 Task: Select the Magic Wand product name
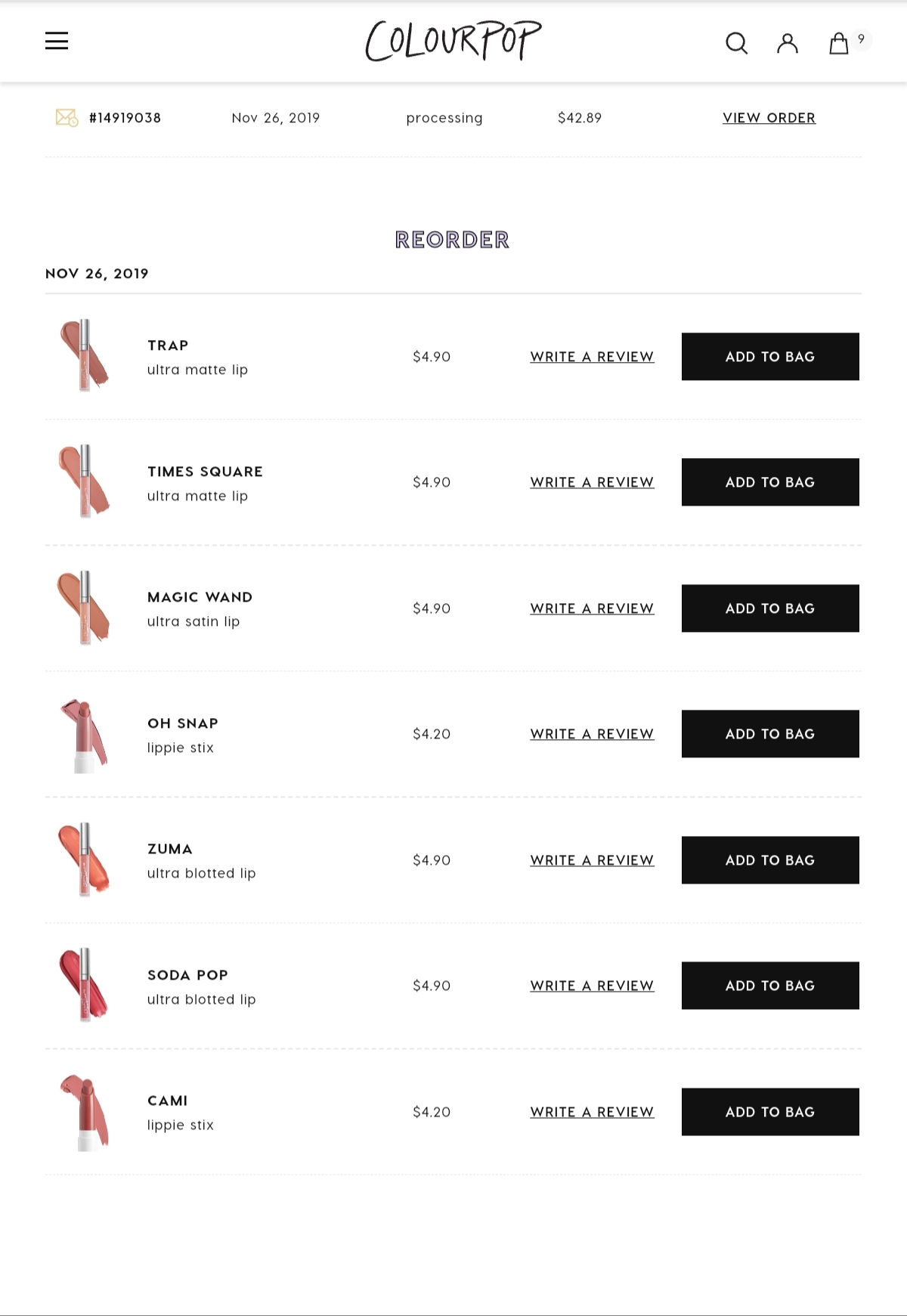coord(200,597)
